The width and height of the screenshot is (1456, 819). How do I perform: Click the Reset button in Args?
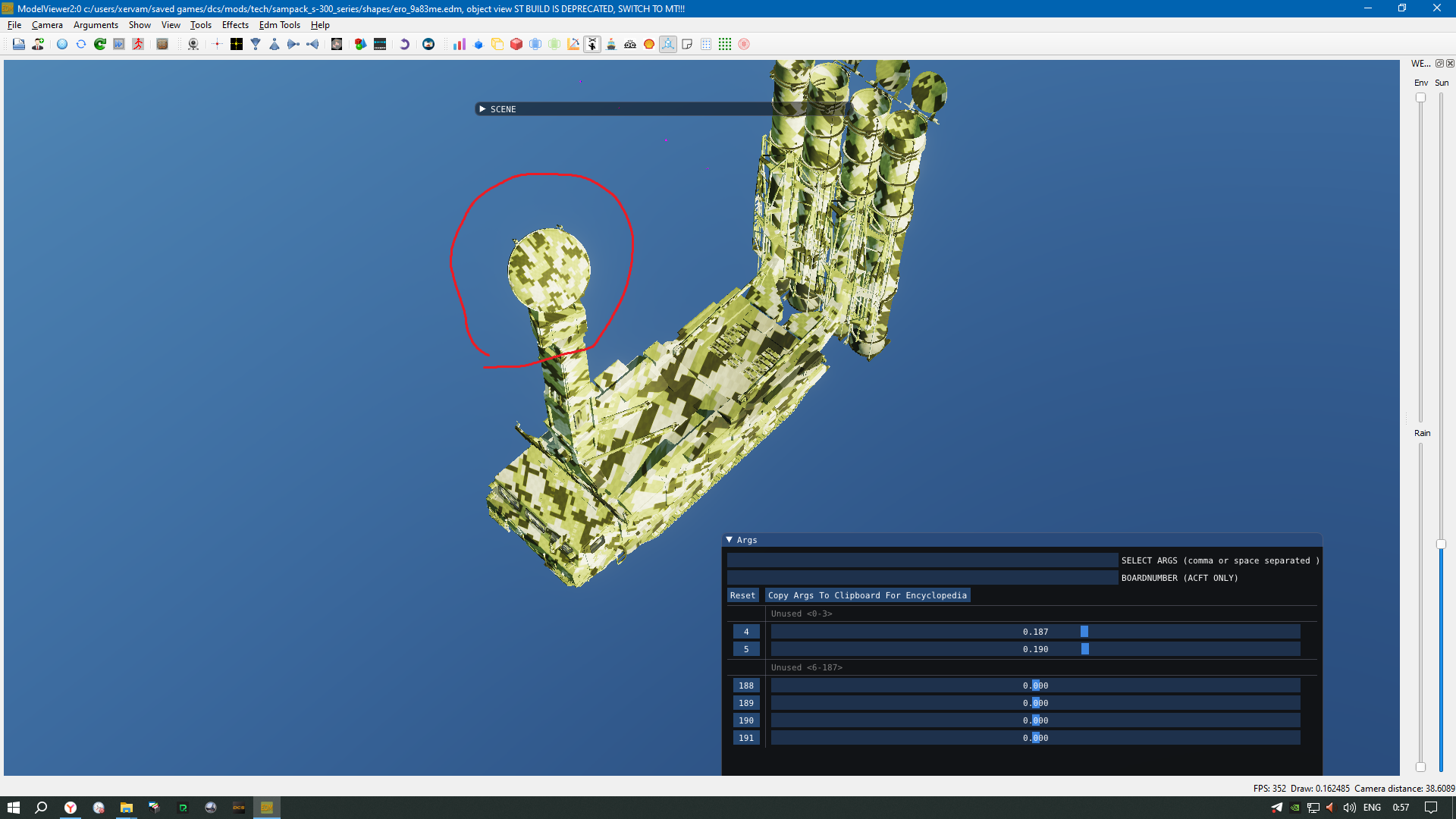[743, 595]
